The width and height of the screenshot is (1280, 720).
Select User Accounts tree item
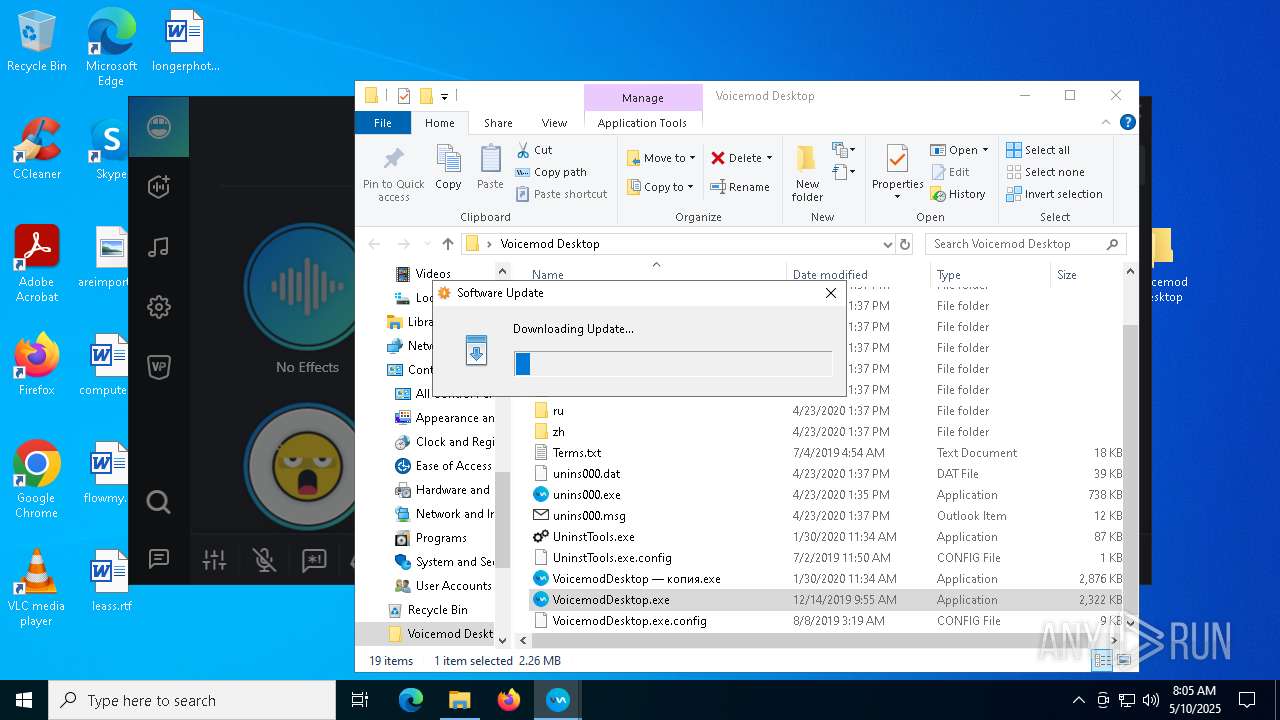[442, 586]
